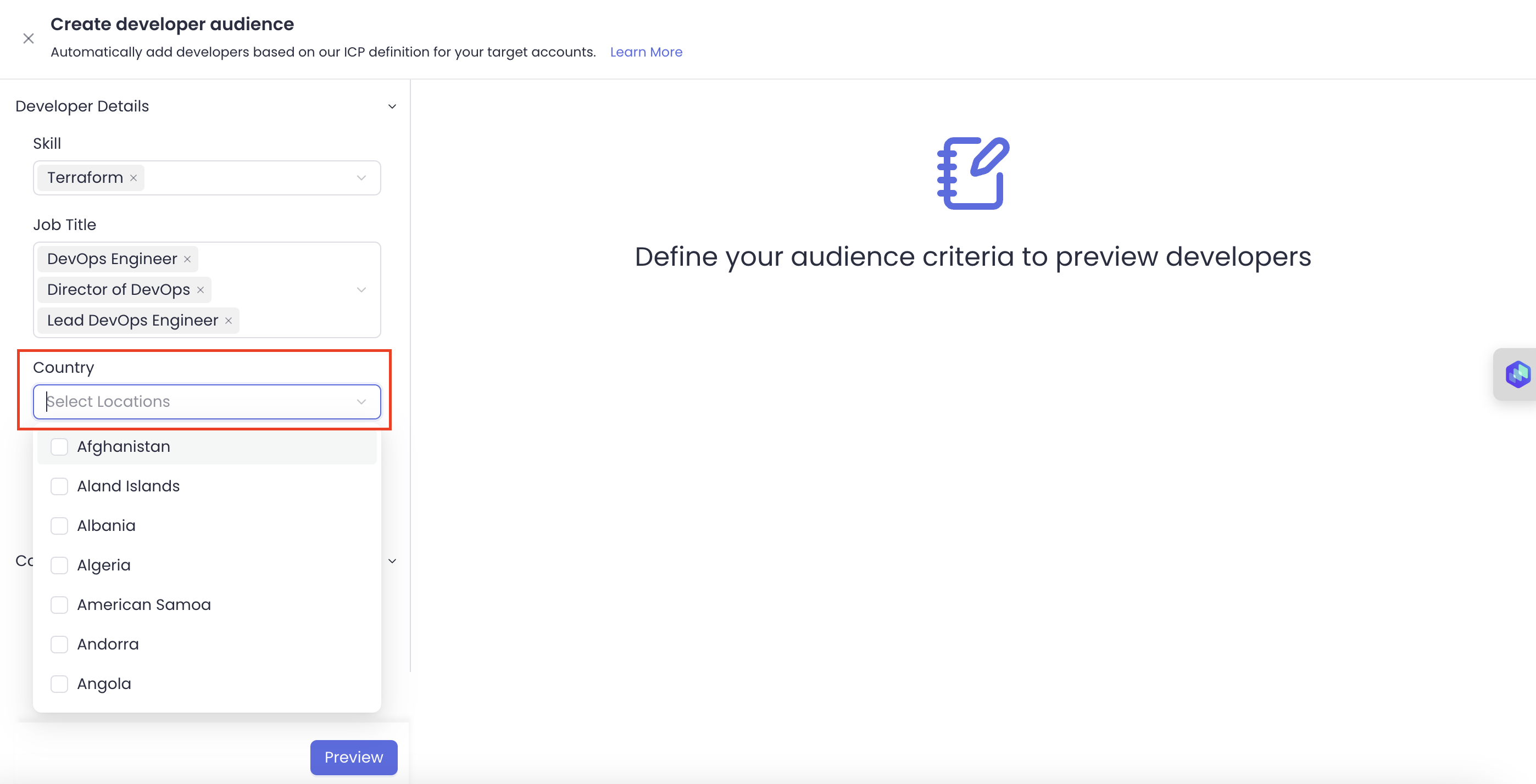Select Aland Islands from the list
Viewport: 1536px width, 784px height.
128,486
